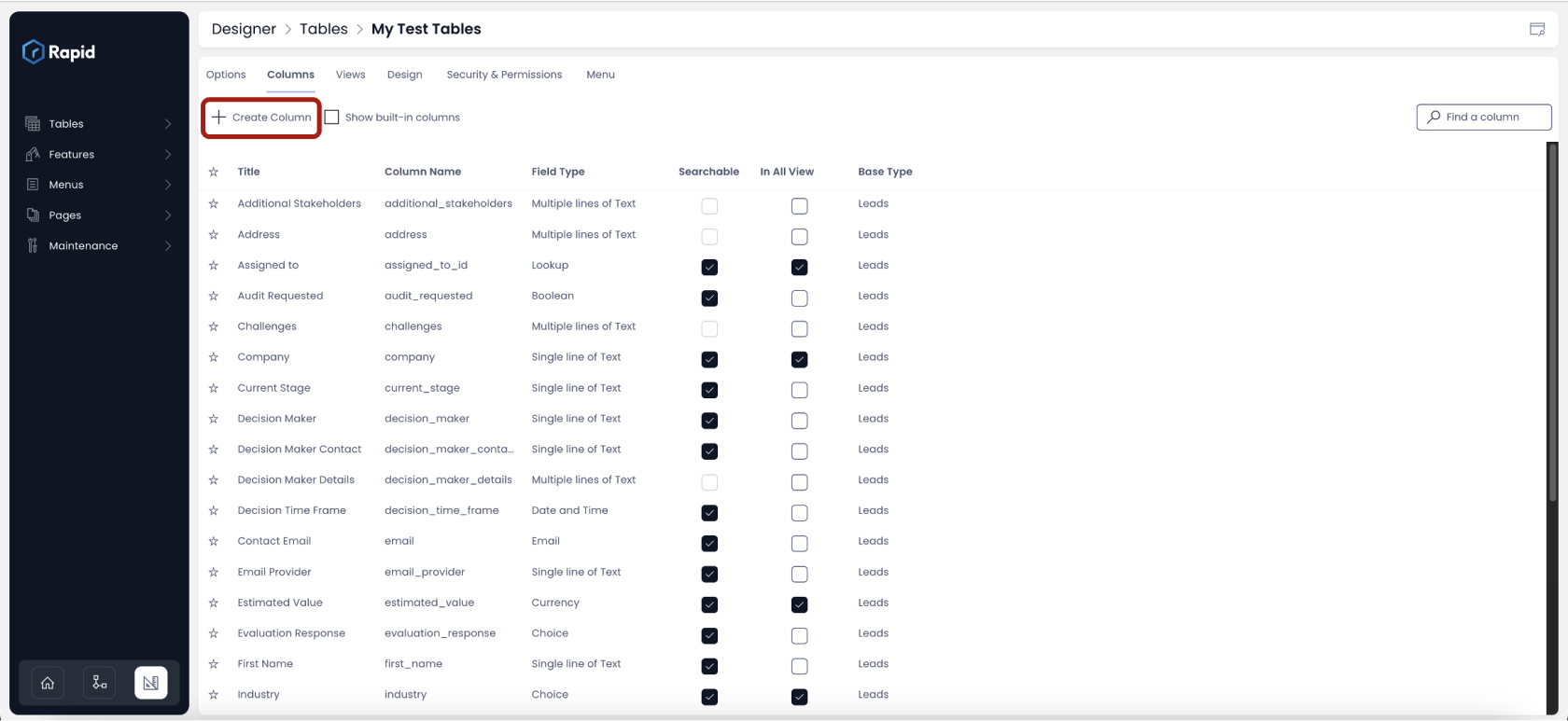Open the workflow icon button in bottom bar

pyautogui.click(x=99, y=683)
